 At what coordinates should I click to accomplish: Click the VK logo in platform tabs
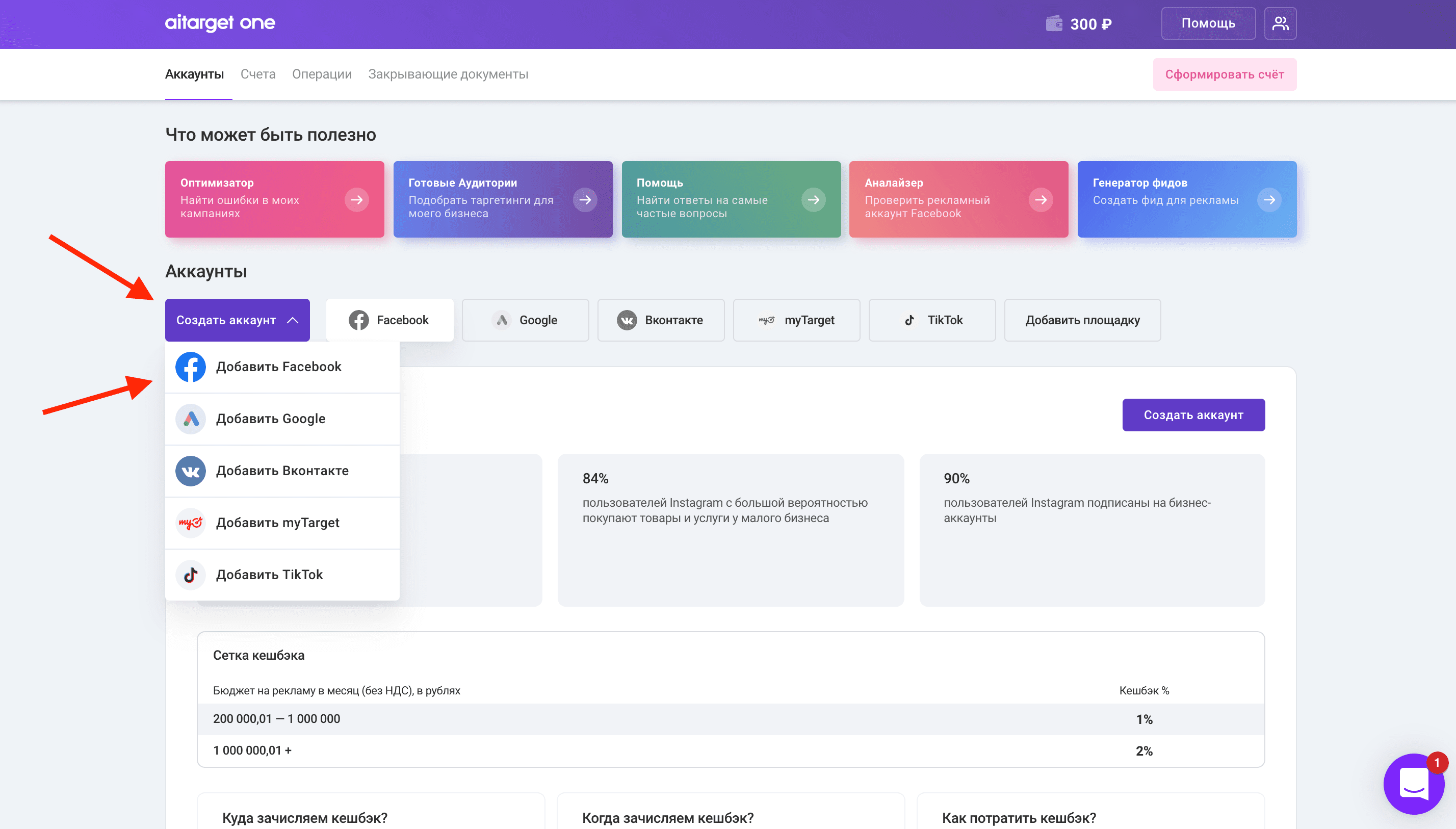pyautogui.click(x=627, y=320)
